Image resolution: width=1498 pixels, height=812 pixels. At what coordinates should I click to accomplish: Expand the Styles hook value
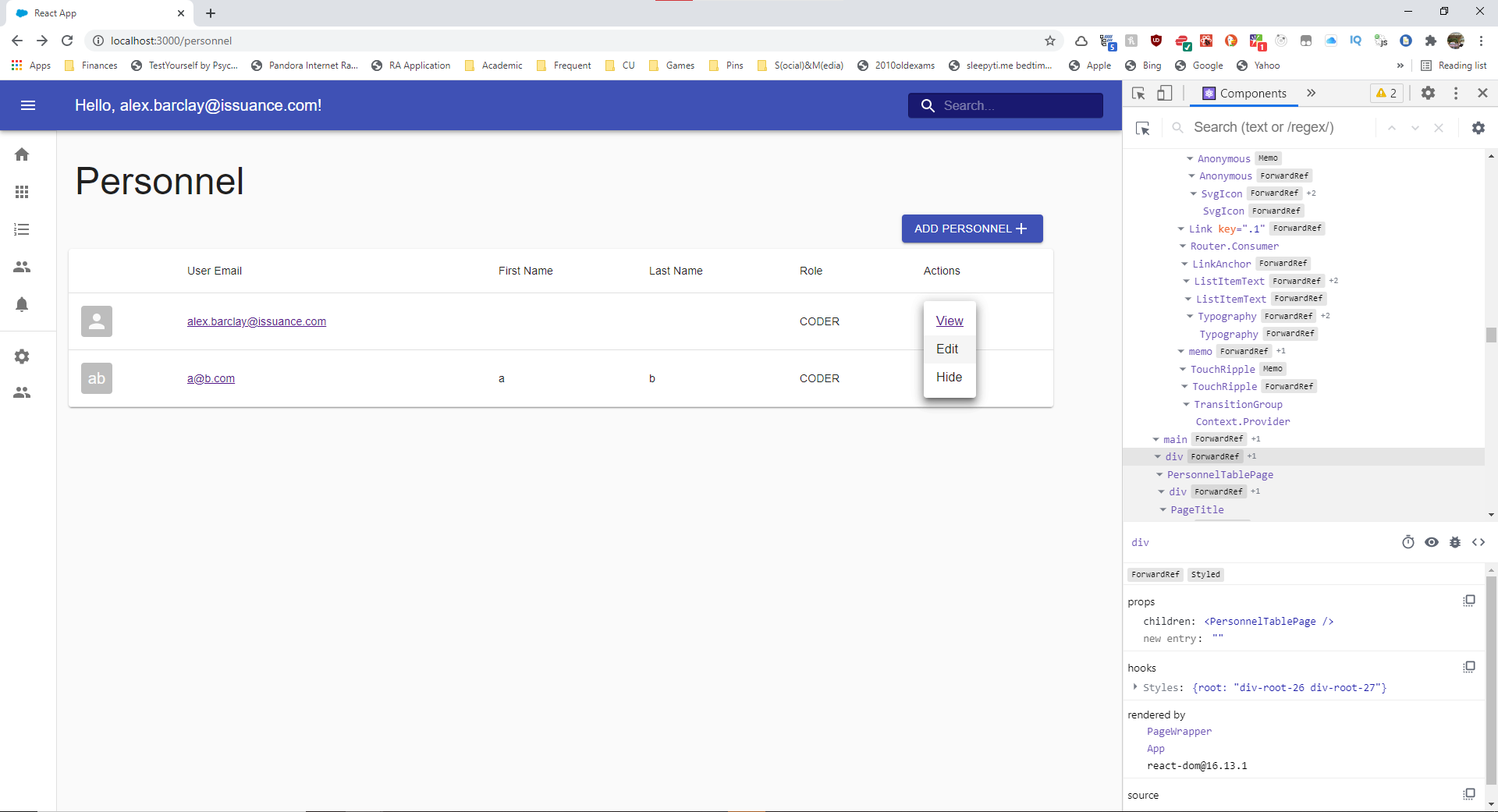(1135, 687)
